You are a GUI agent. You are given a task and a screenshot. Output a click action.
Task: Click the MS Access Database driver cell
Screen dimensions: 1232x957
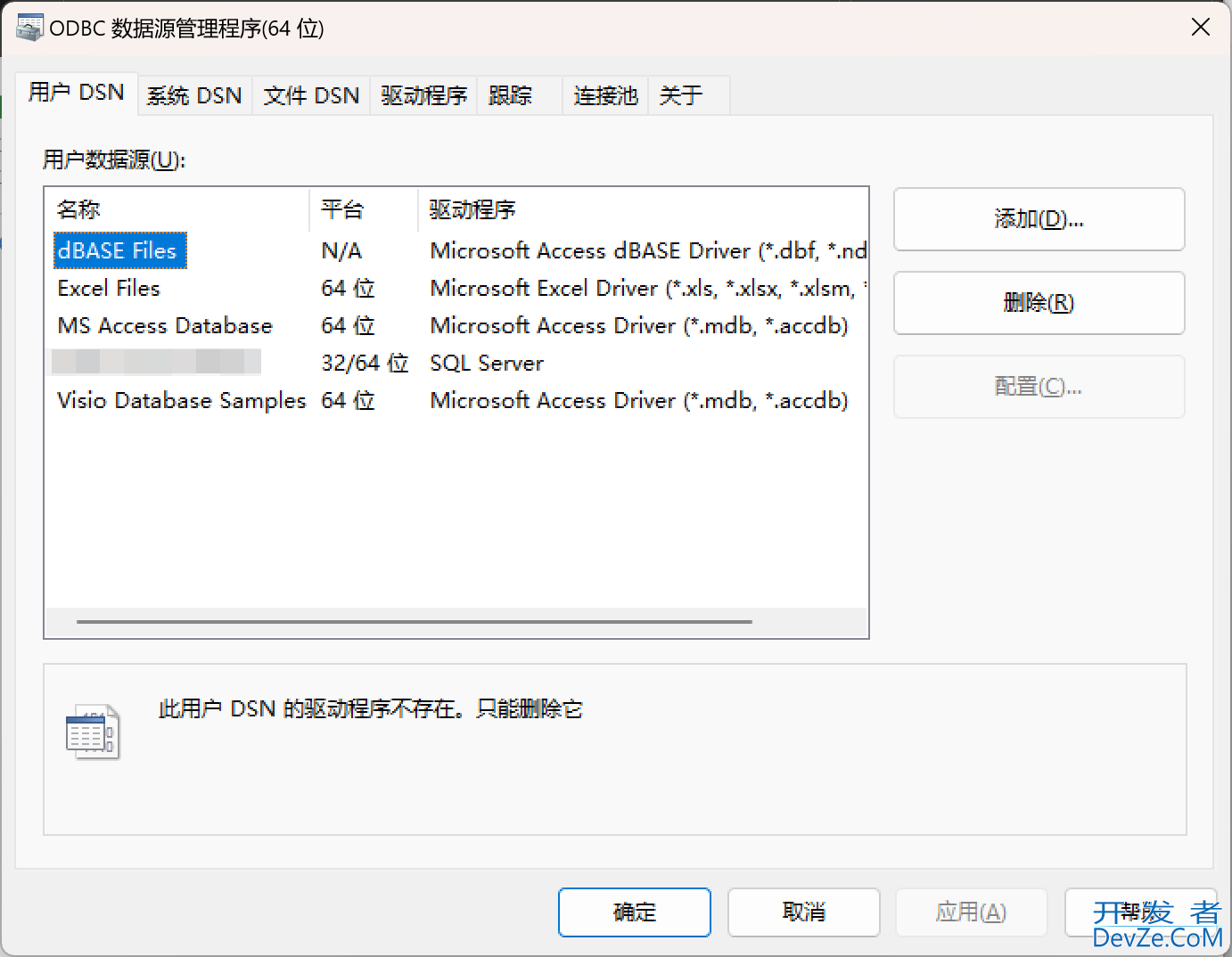click(x=639, y=326)
